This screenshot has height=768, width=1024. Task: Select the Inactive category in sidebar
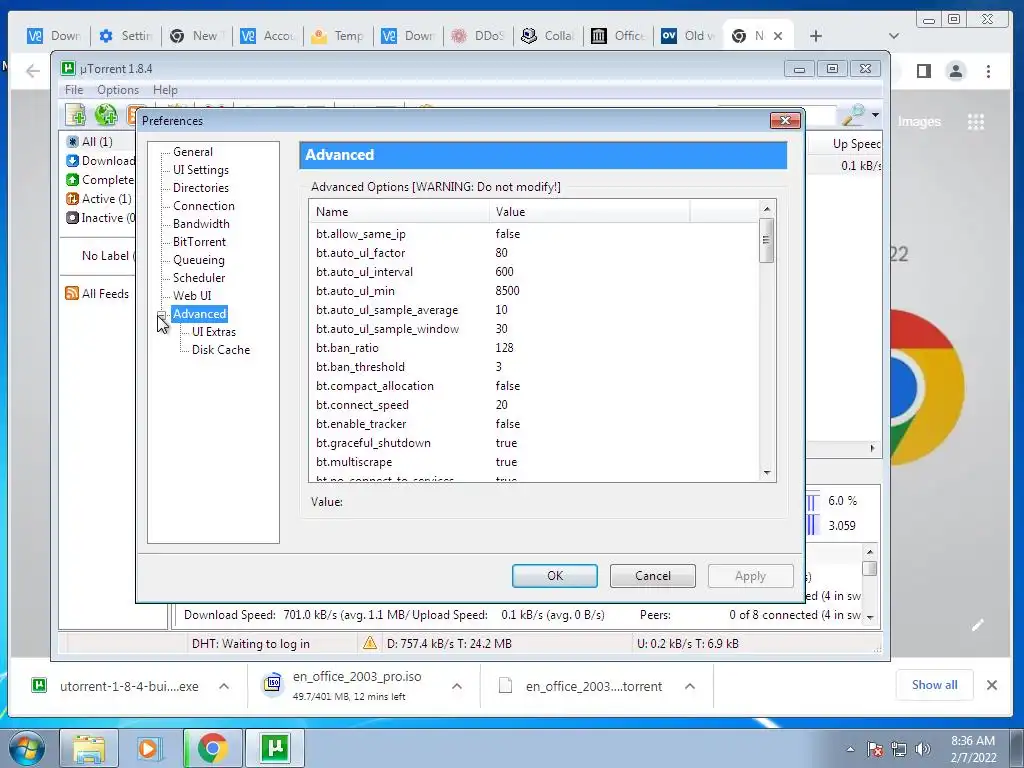coord(101,217)
